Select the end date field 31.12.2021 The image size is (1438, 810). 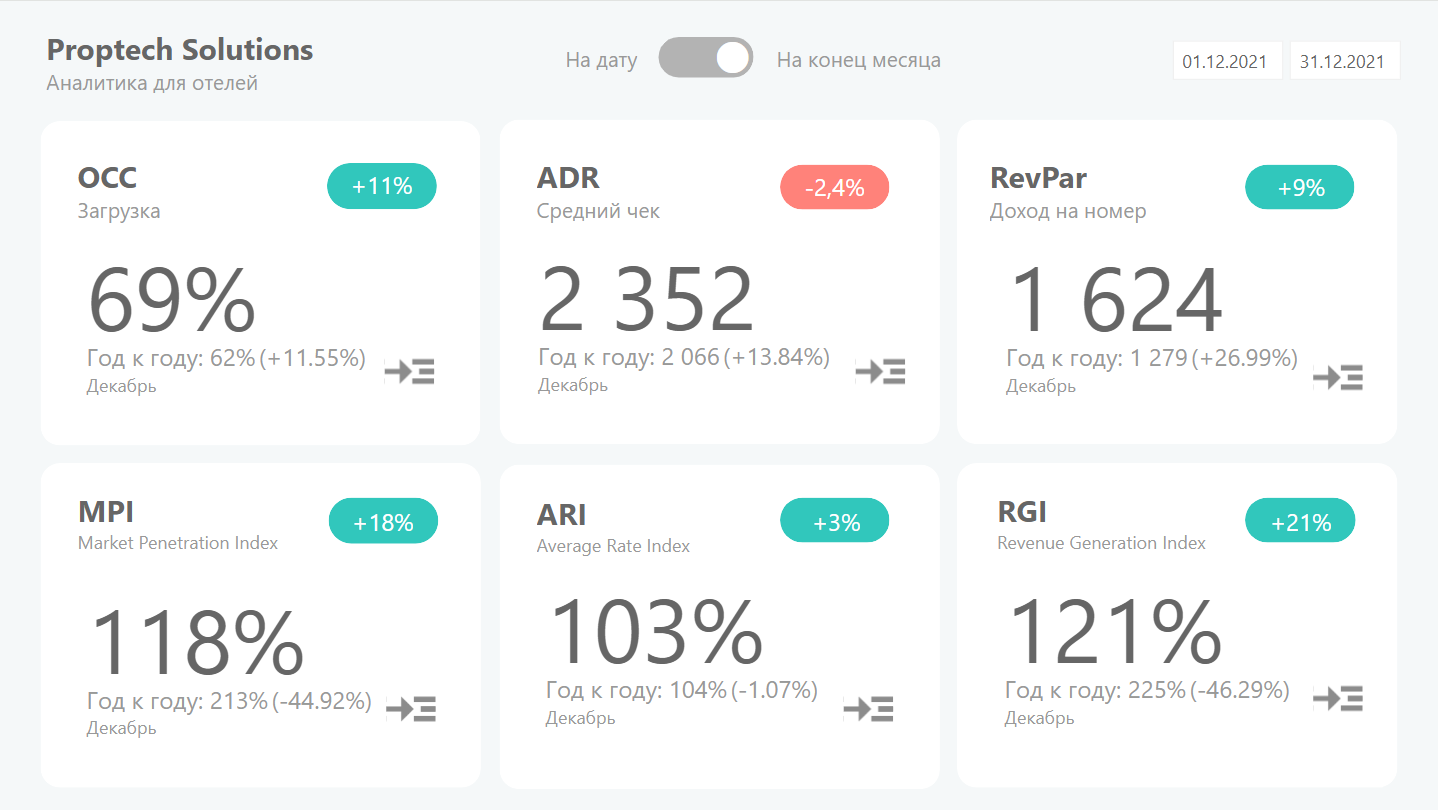(1345, 61)
